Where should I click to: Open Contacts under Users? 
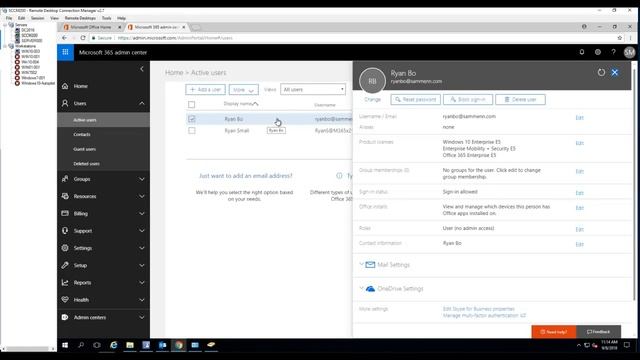pyautogui.click(x=82, y=134)
